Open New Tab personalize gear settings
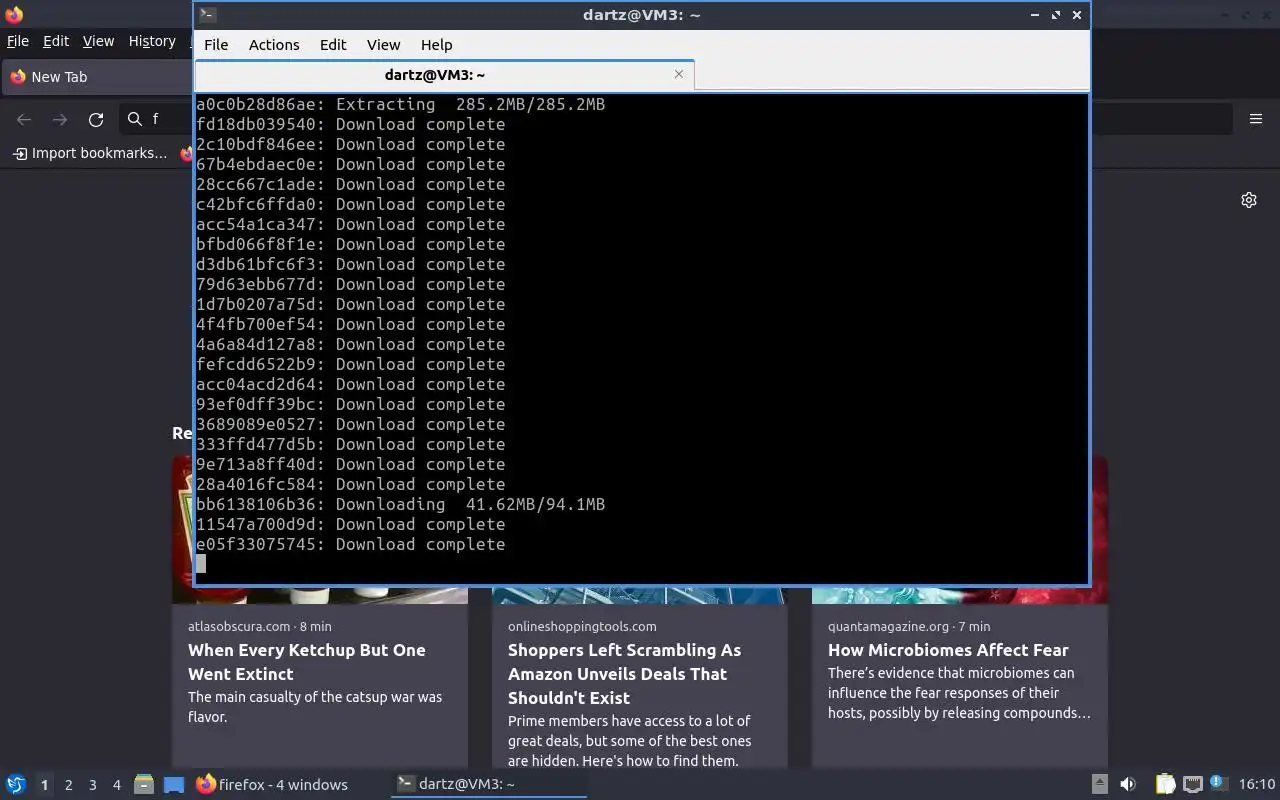 [1249, 200]
